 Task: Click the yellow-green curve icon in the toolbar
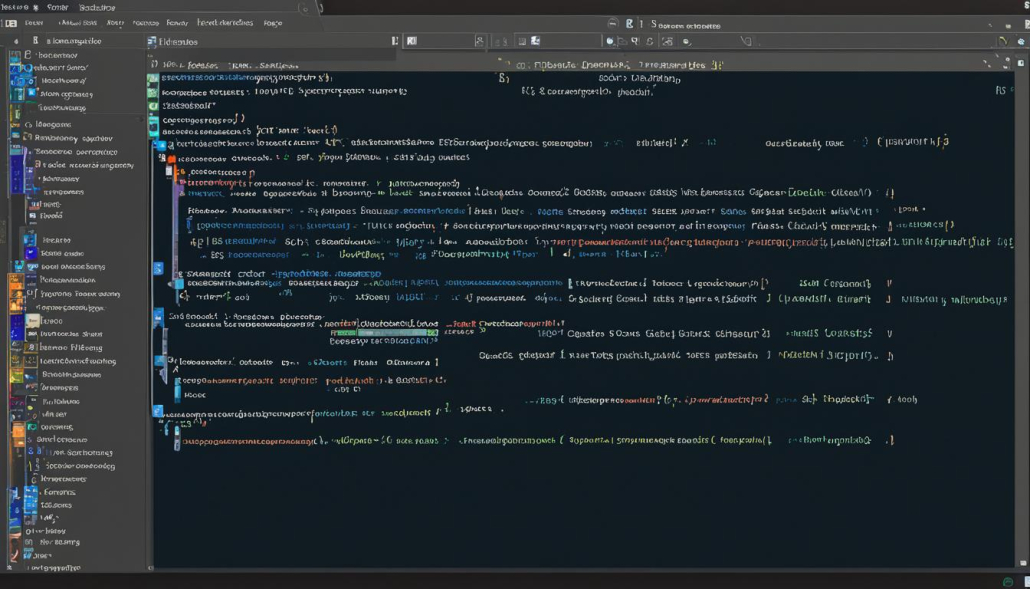point(1002,41)
